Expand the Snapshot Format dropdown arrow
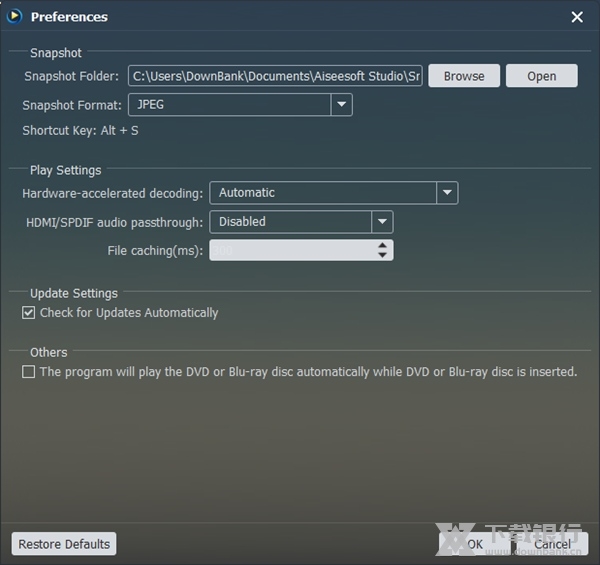The width and height of the screenshot is (600, 565). click(x=341, y=104)
